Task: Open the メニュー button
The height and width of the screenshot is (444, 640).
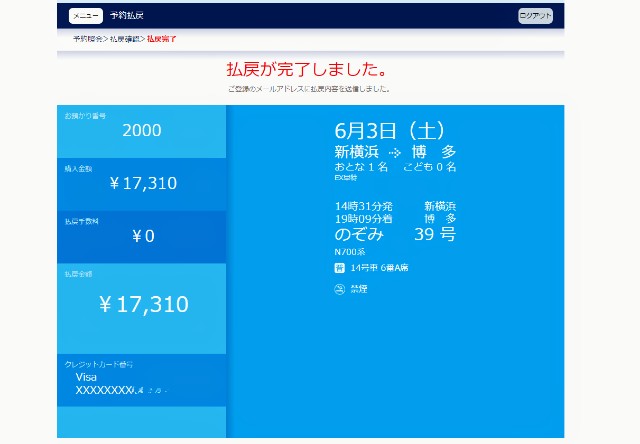Action: (86, 16)
